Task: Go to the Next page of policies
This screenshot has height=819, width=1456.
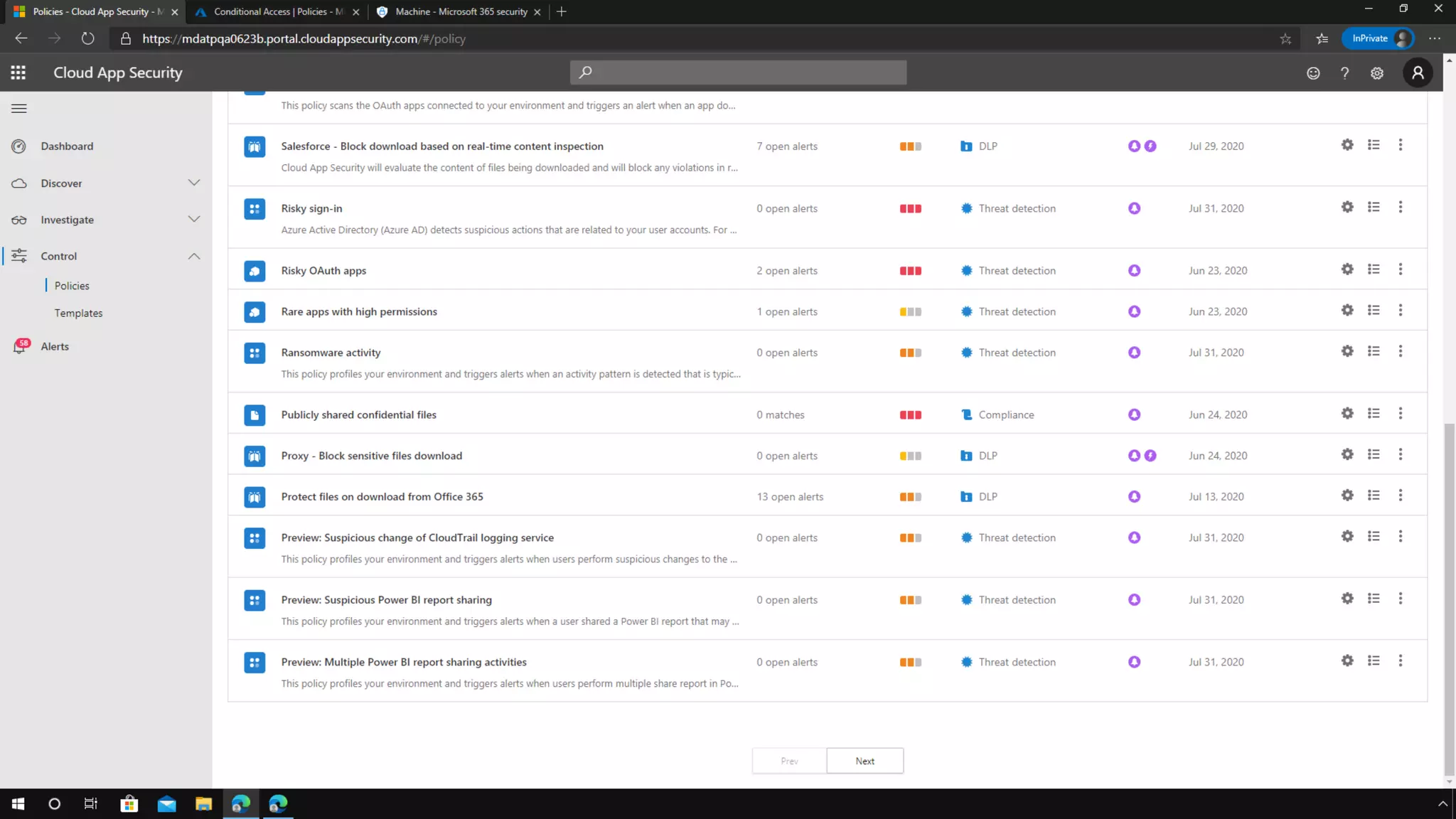Action: [864, 761]
